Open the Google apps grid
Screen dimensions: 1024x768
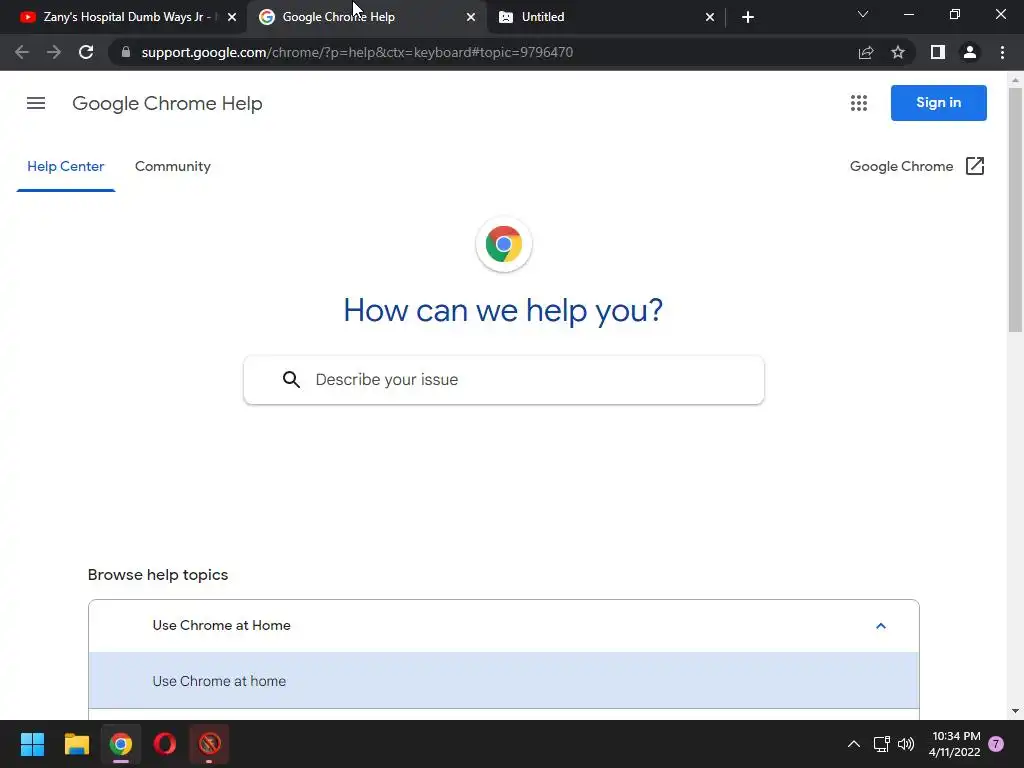[859, 103]
